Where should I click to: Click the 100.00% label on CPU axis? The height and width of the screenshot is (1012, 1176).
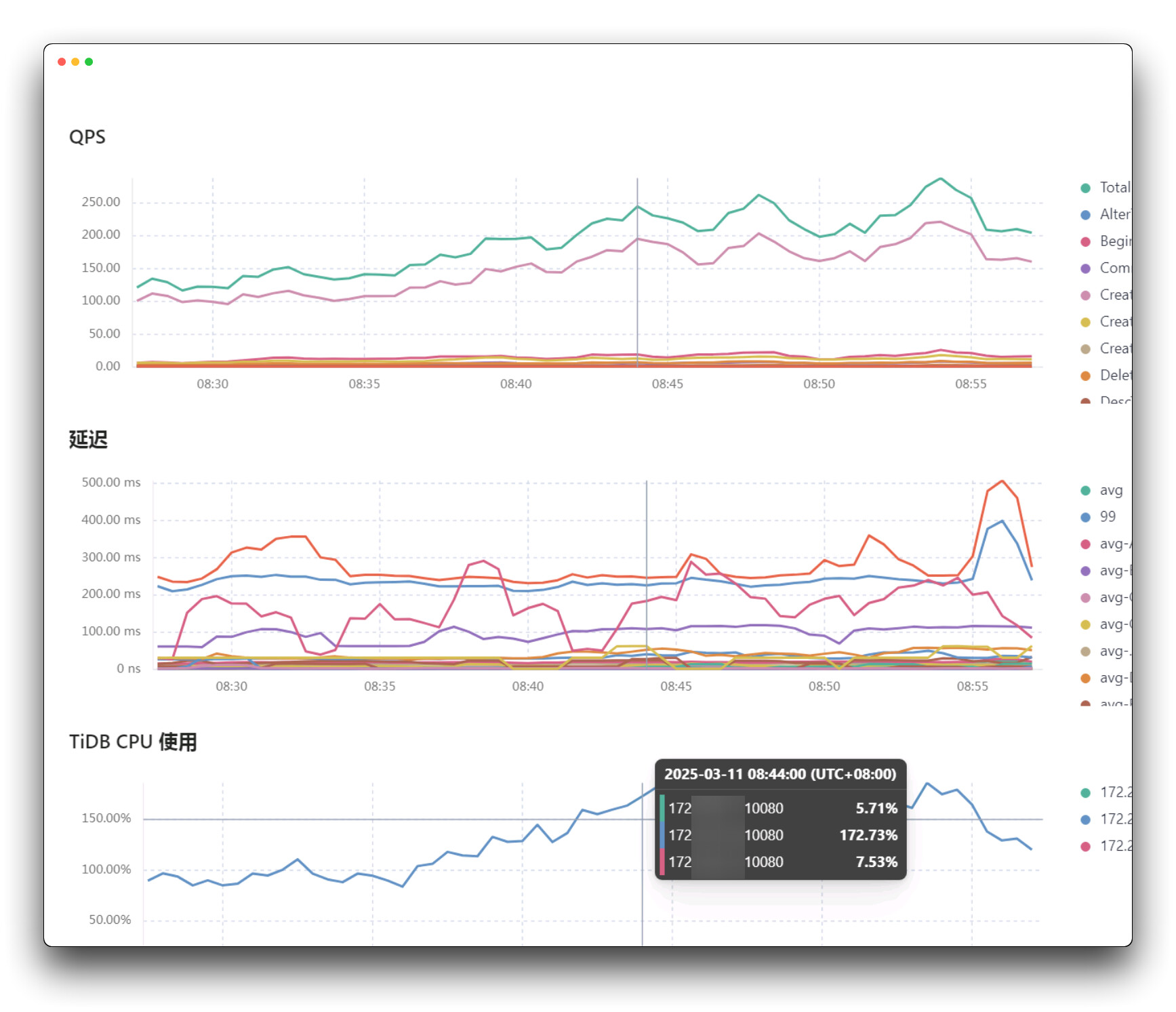[106, 869]
